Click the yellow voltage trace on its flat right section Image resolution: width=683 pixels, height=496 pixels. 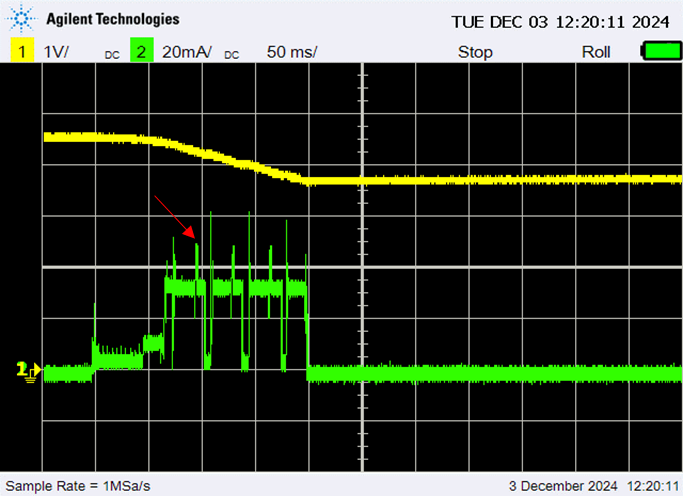pyautogui.click(x=500, y=180)
